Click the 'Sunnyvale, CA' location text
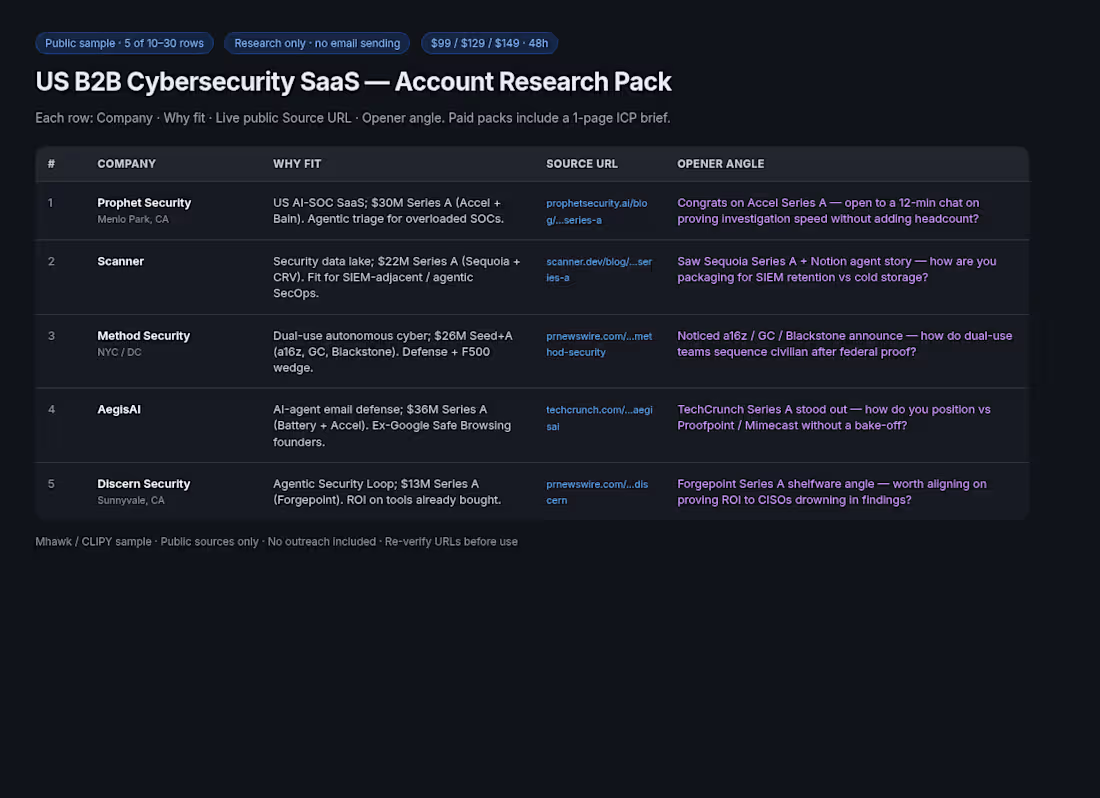 (x=130, y=500)
